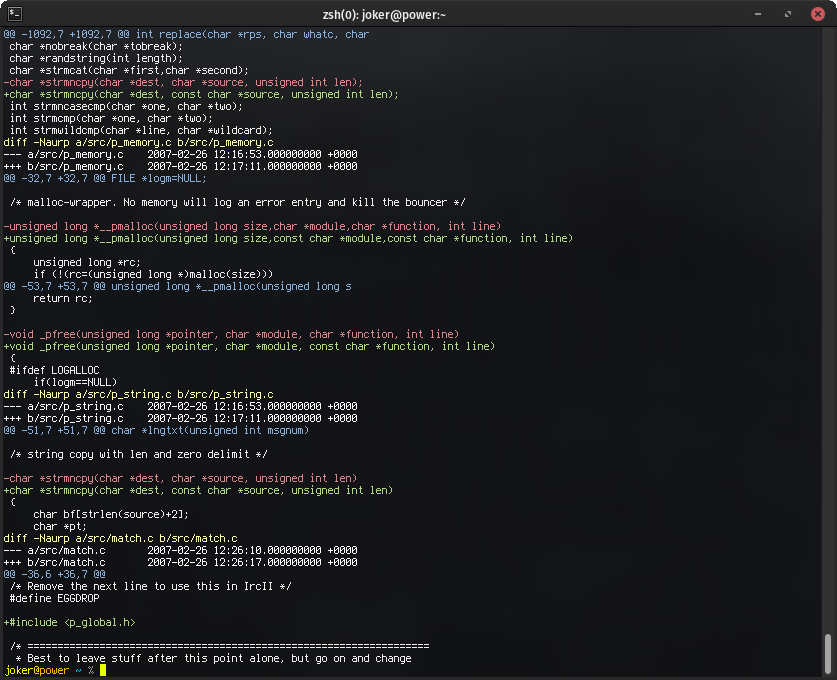
Task: Click the 'char *nobreak(char *tobreak);' line
Action: click(x=96, y=46)
